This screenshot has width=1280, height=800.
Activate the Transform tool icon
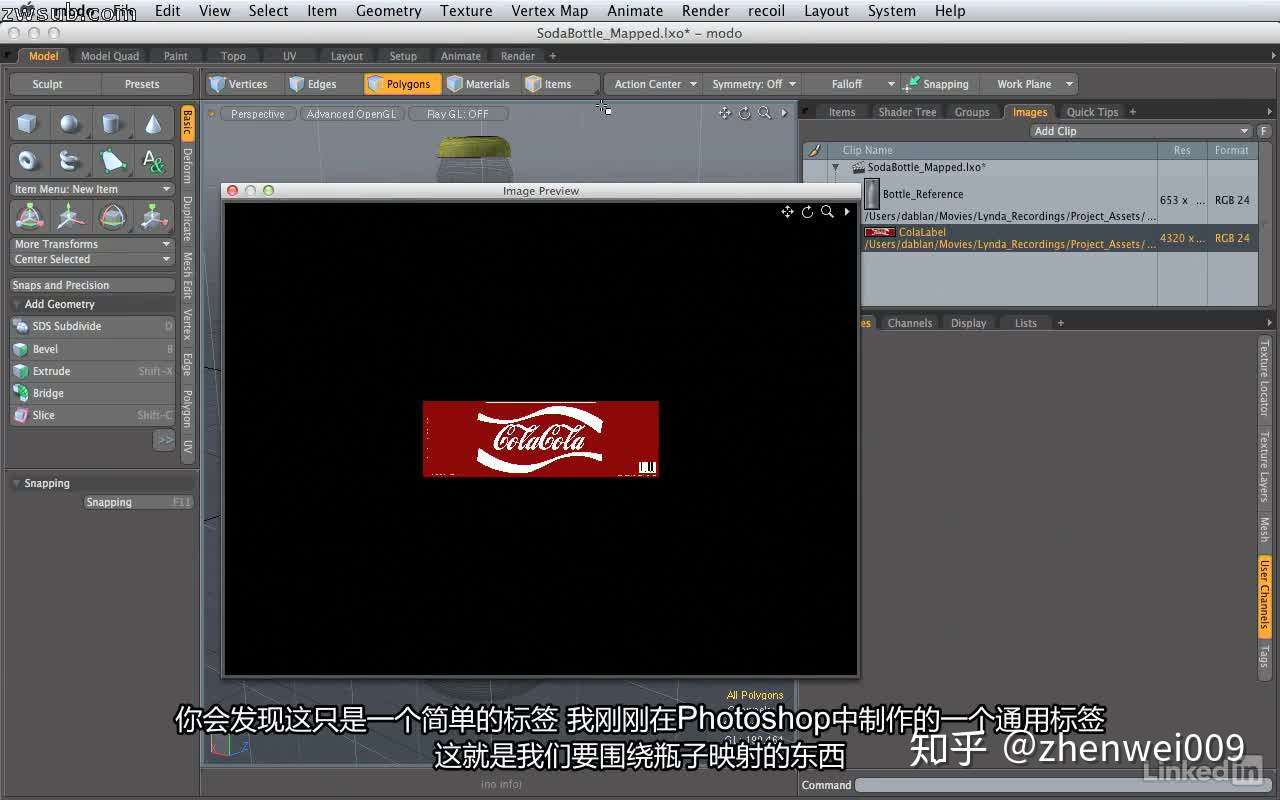(x=28, y=216)
